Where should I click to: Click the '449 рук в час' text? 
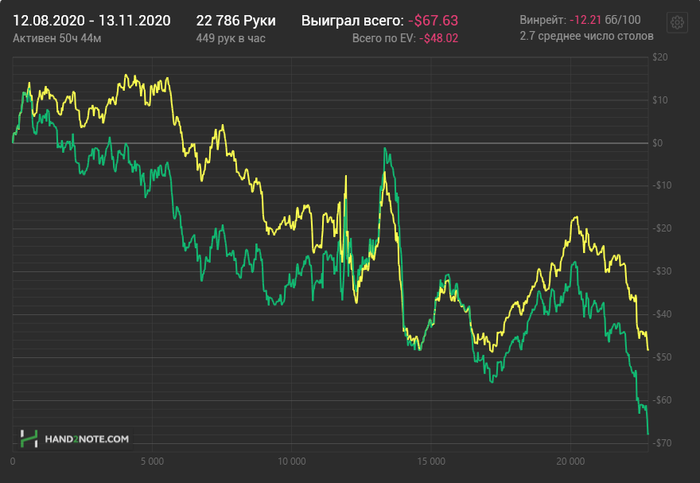tap(230, 38)
